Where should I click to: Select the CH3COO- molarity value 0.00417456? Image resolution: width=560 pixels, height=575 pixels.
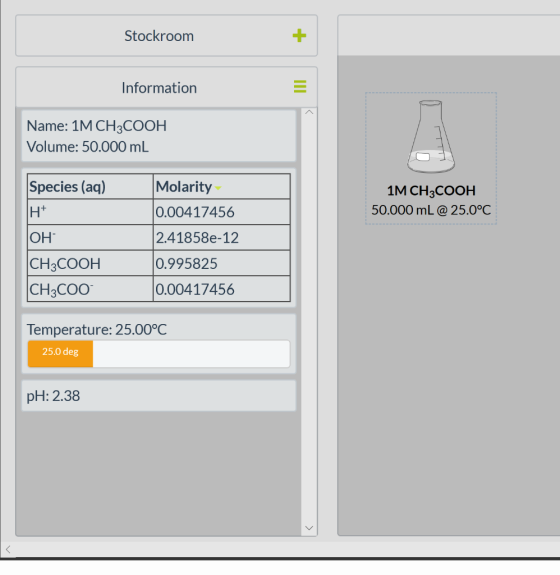coord(195,289)
